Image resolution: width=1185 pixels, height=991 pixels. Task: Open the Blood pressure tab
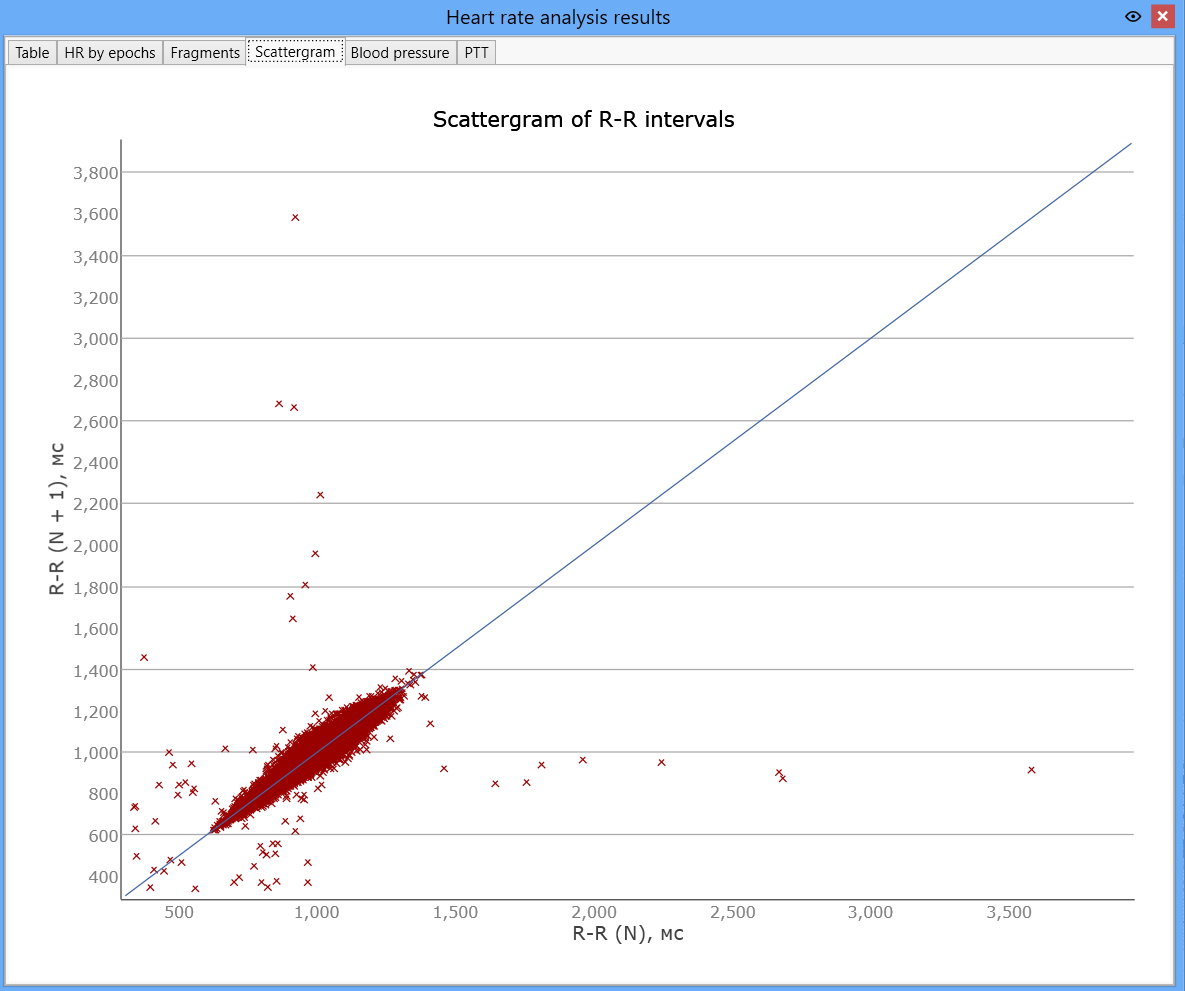(400, 53)
